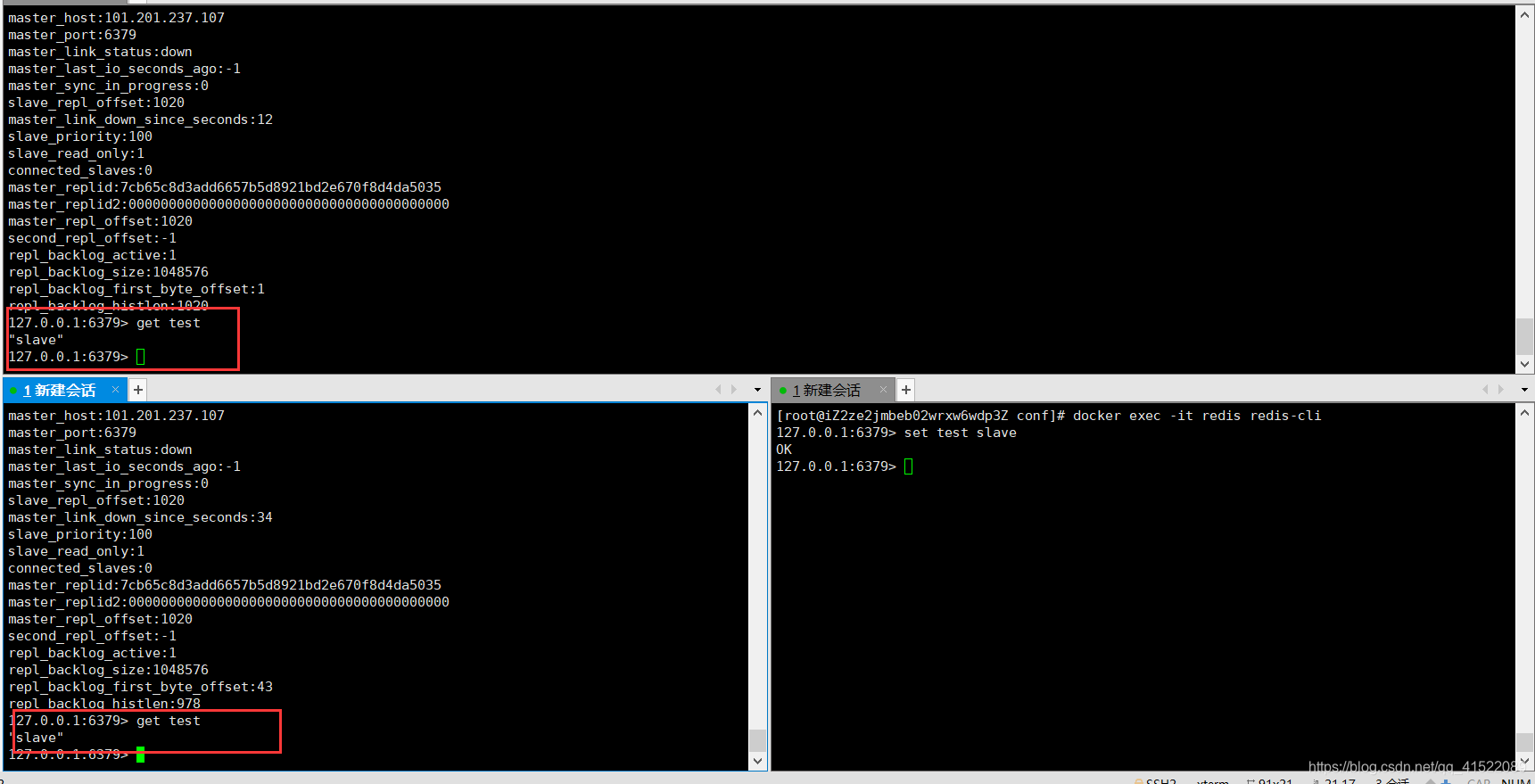Click the bottom-right pane scrollbar down arrow
The width and height of the screenshot is (1535, 784).
click(1524, 761)
